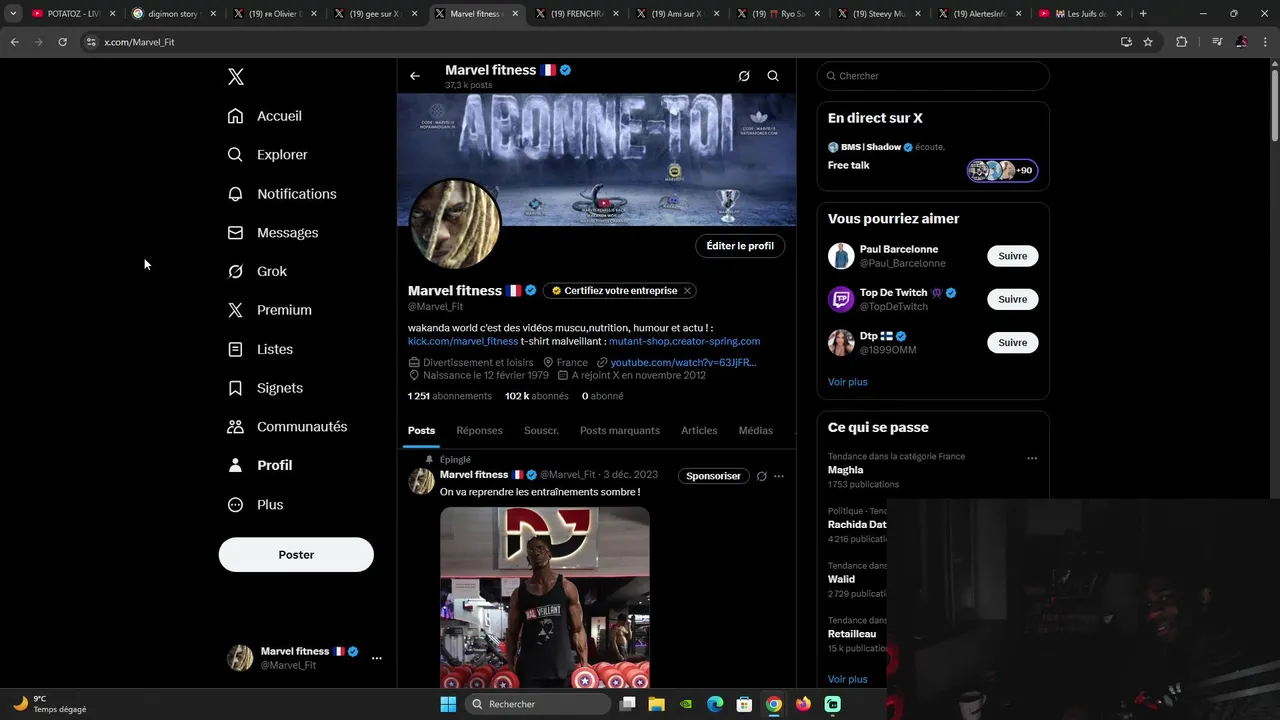Open 1 251 abonnements list
This screenshot has height=720, width=1280.
point(450,396)
